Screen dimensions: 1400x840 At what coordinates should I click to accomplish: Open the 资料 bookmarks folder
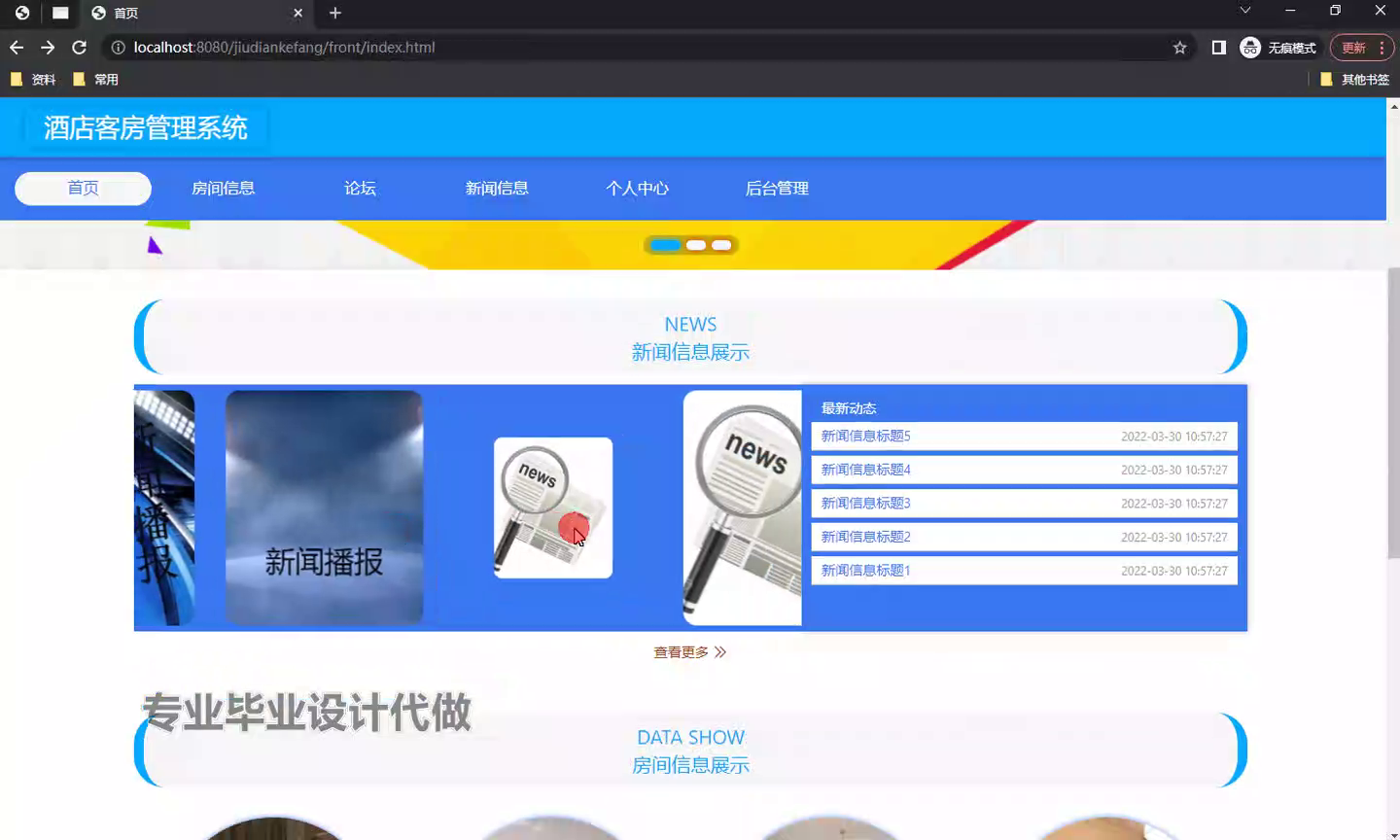pyautogui.click(x=33, y=80)
